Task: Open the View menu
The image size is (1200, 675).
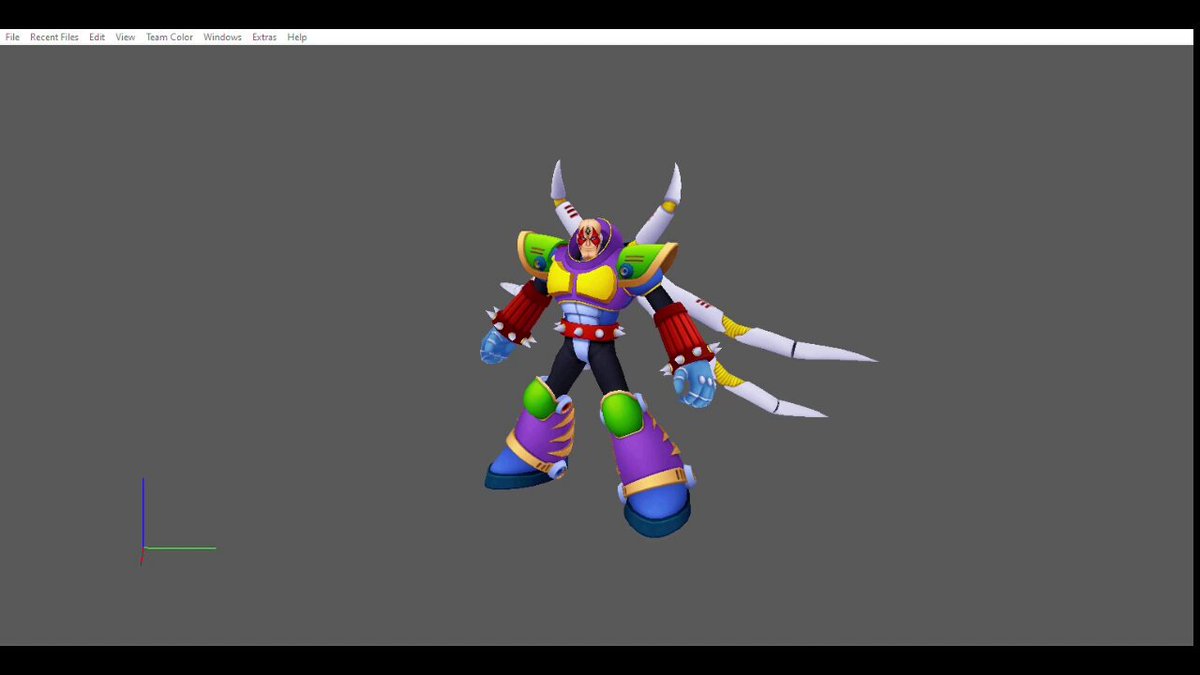Action: tap(125, 37)
